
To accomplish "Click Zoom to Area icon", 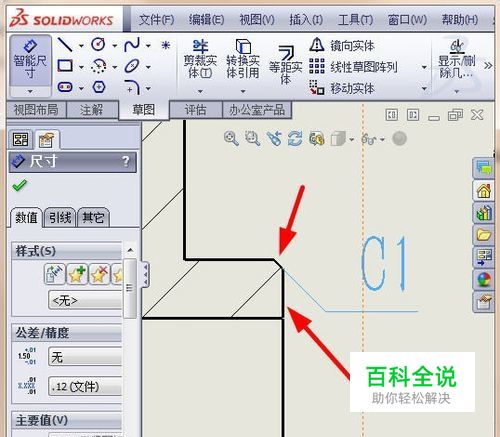I will [252, 138].
